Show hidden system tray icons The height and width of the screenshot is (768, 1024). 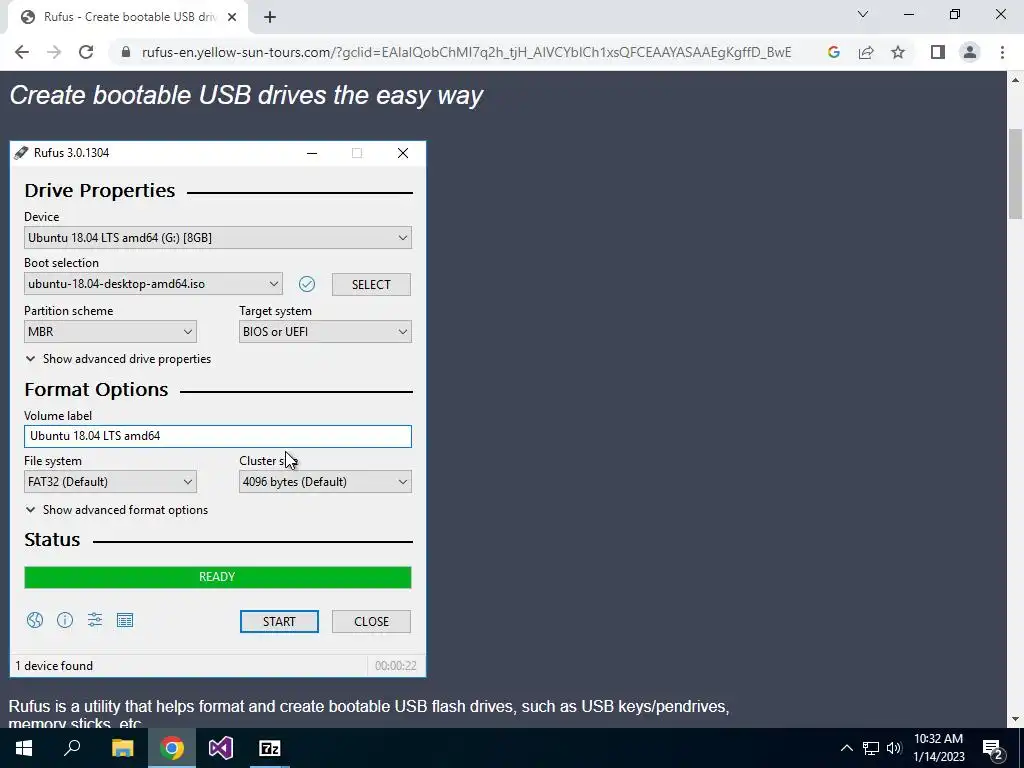(x=846, y=748)
